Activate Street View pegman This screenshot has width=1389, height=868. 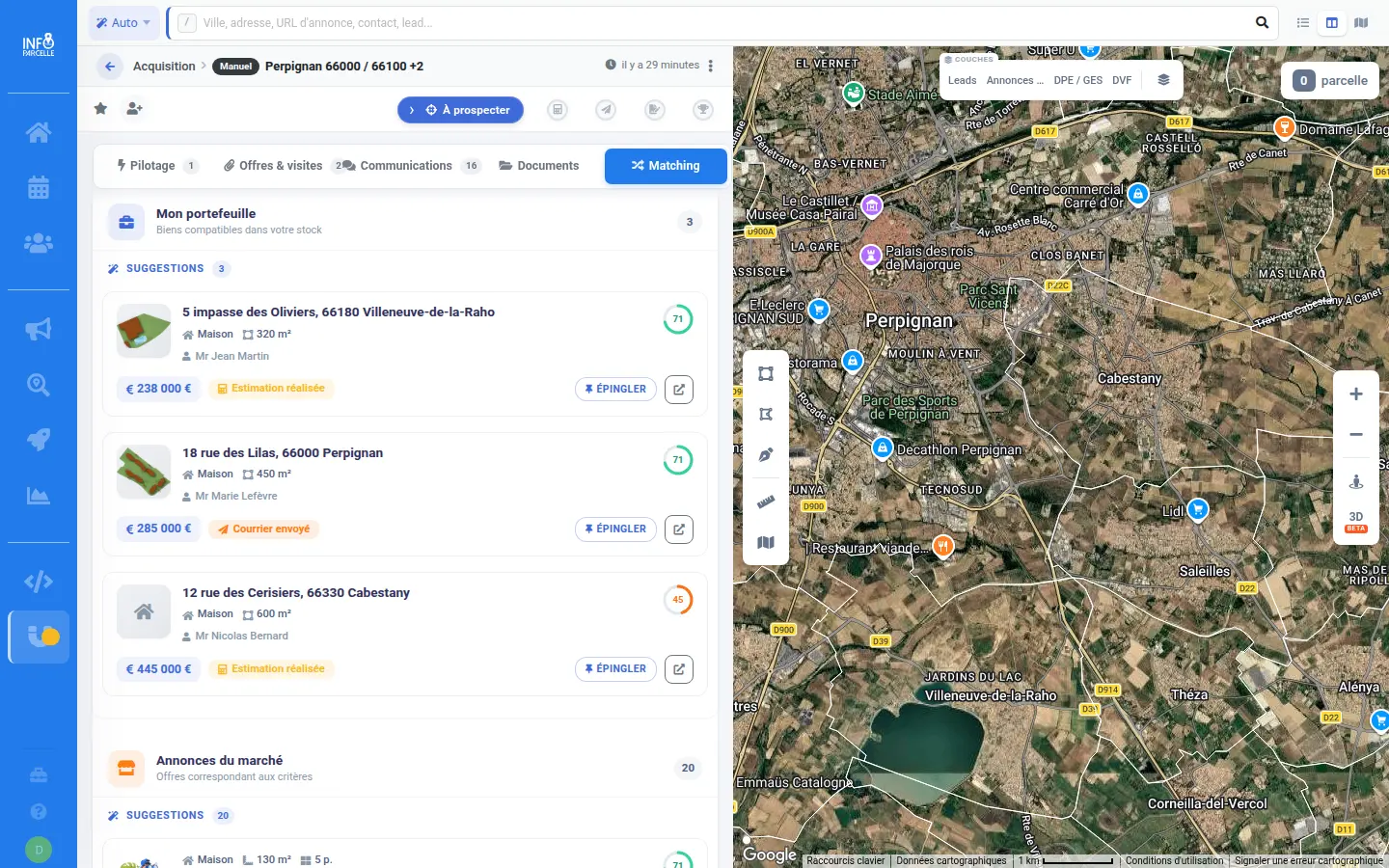point(1356,481)
